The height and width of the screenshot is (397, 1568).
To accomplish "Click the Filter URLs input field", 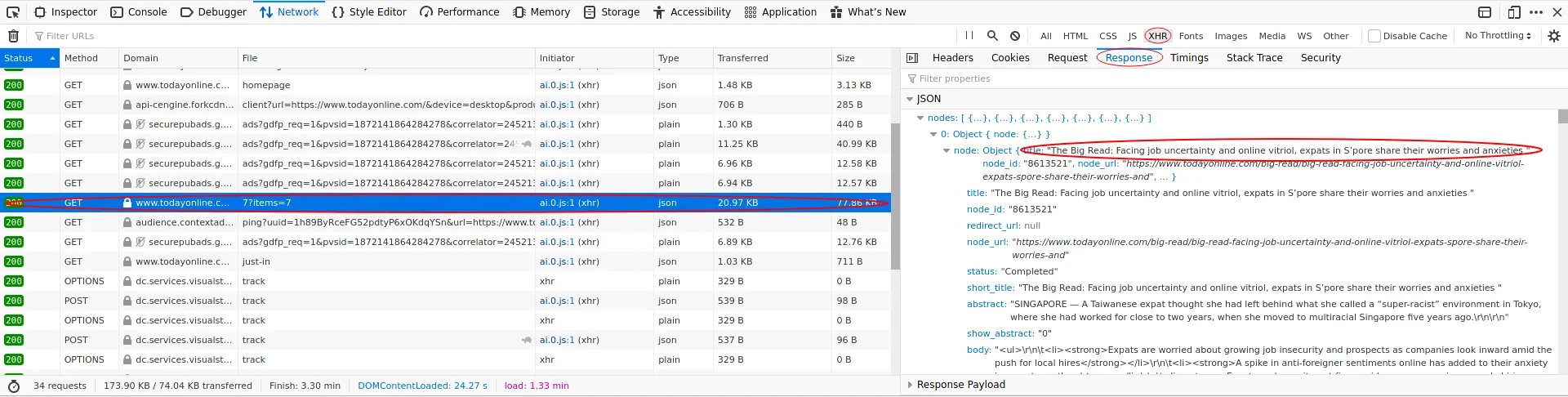I will pos(490,36).
